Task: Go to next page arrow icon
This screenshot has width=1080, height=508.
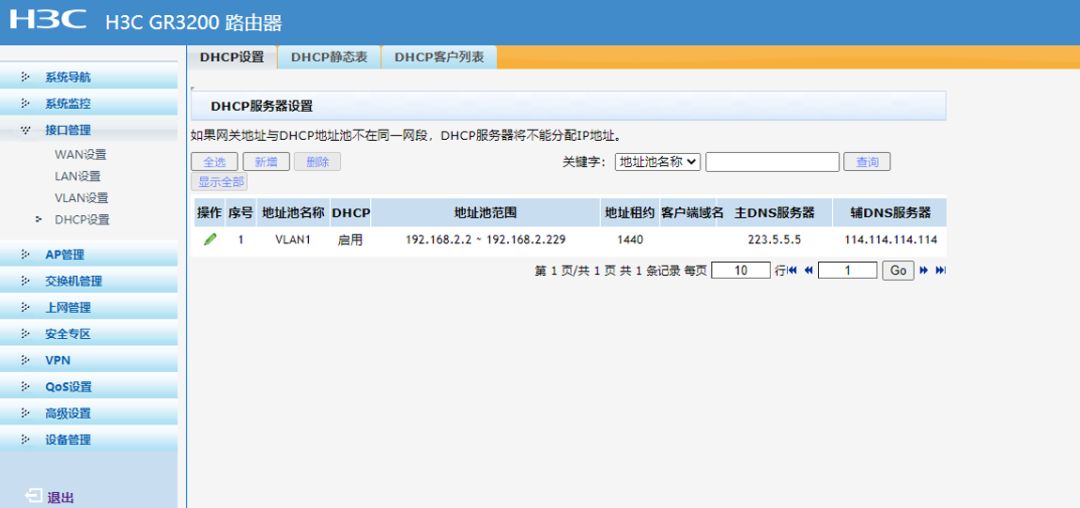Action: coord(924,271)
